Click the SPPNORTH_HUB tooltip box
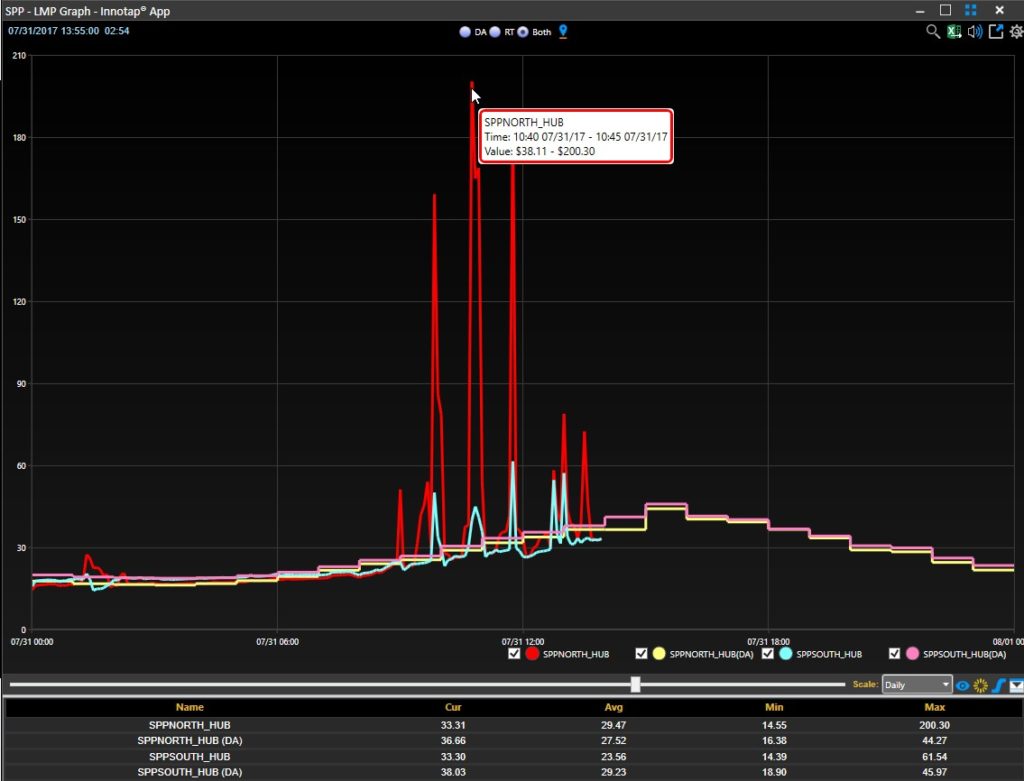This screenshot has height=781, width=1024. pyautogui.click(x=575, y=136)
